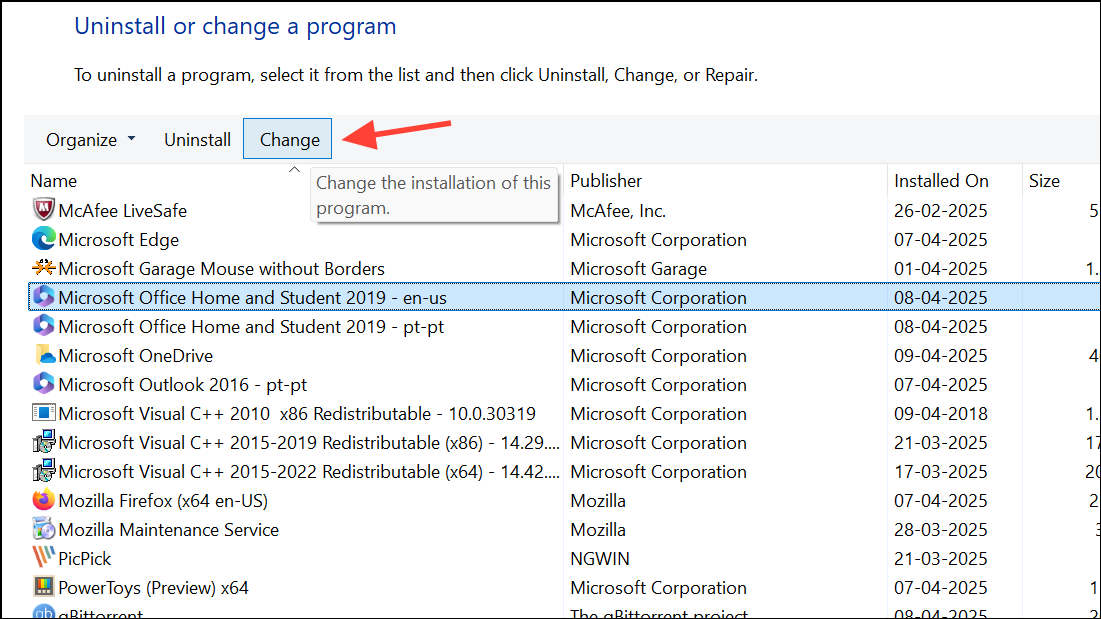Sort list by Installed On column
Viewport: 1101px width, 619px height.
pyautogui.click(x=941, y=180)
